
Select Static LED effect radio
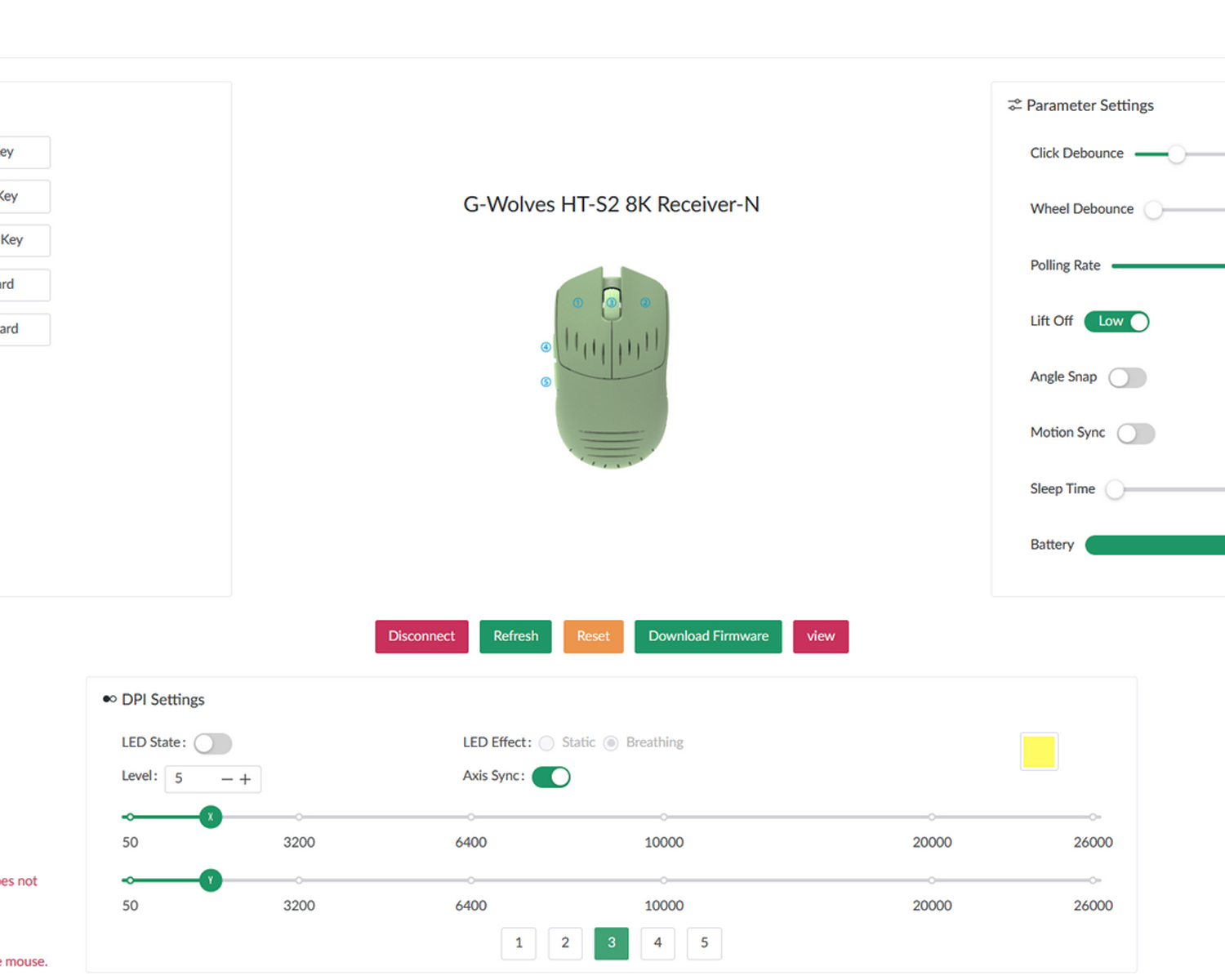(x=546, y=743)
